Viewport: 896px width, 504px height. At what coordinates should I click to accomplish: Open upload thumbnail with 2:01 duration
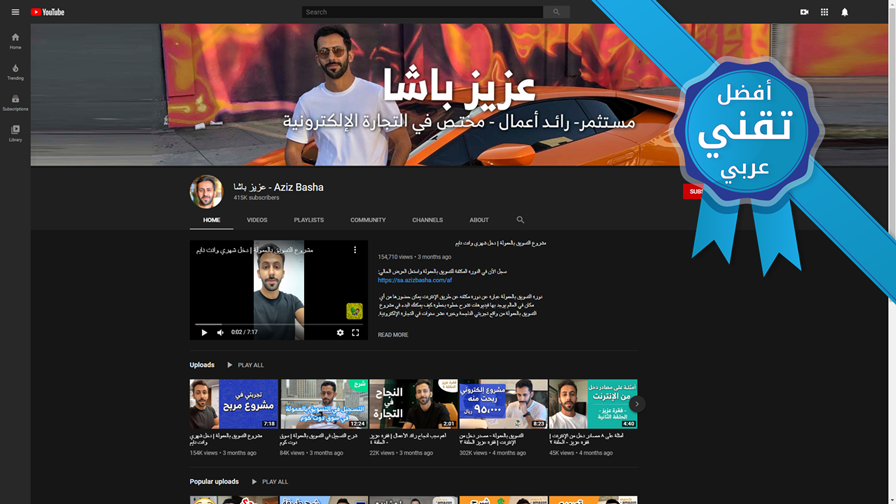tap(414, 404)
